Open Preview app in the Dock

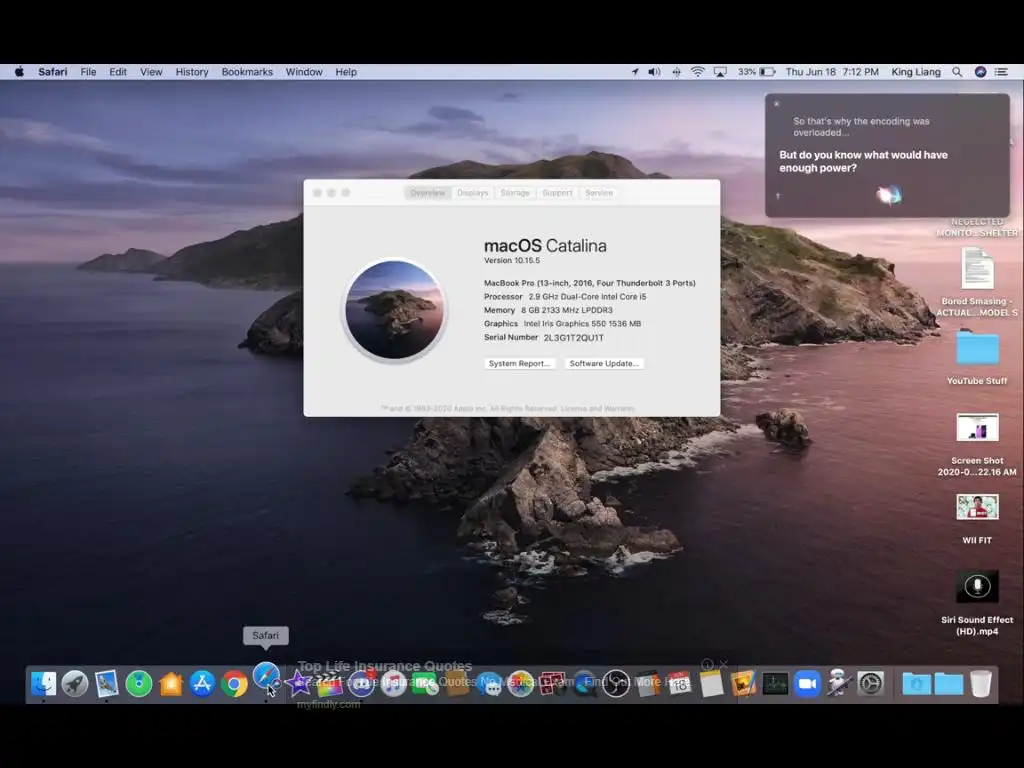click(106, 683)
